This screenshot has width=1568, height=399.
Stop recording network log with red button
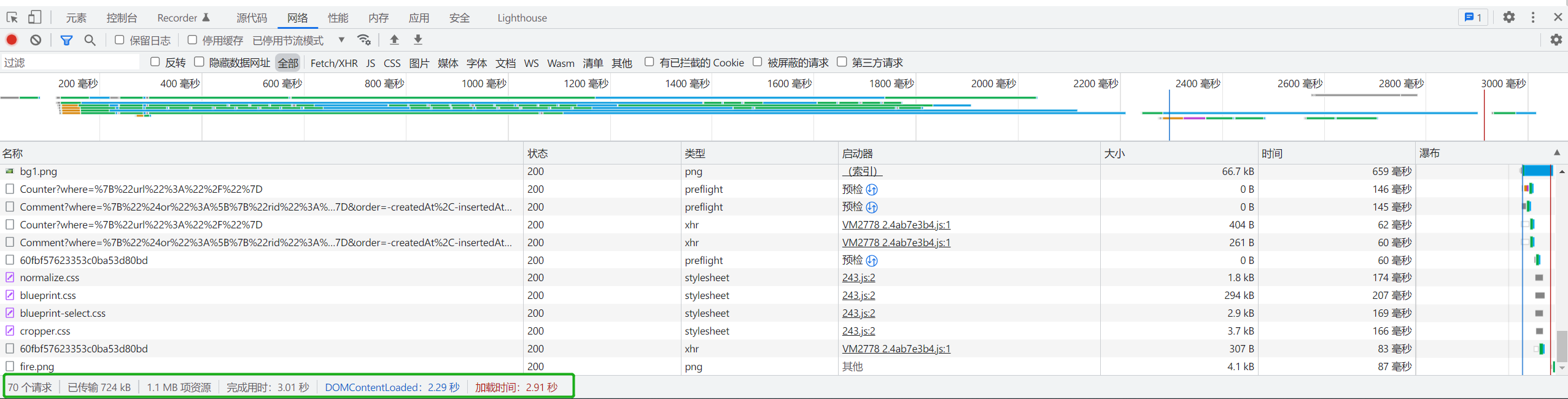click(12, 40)
